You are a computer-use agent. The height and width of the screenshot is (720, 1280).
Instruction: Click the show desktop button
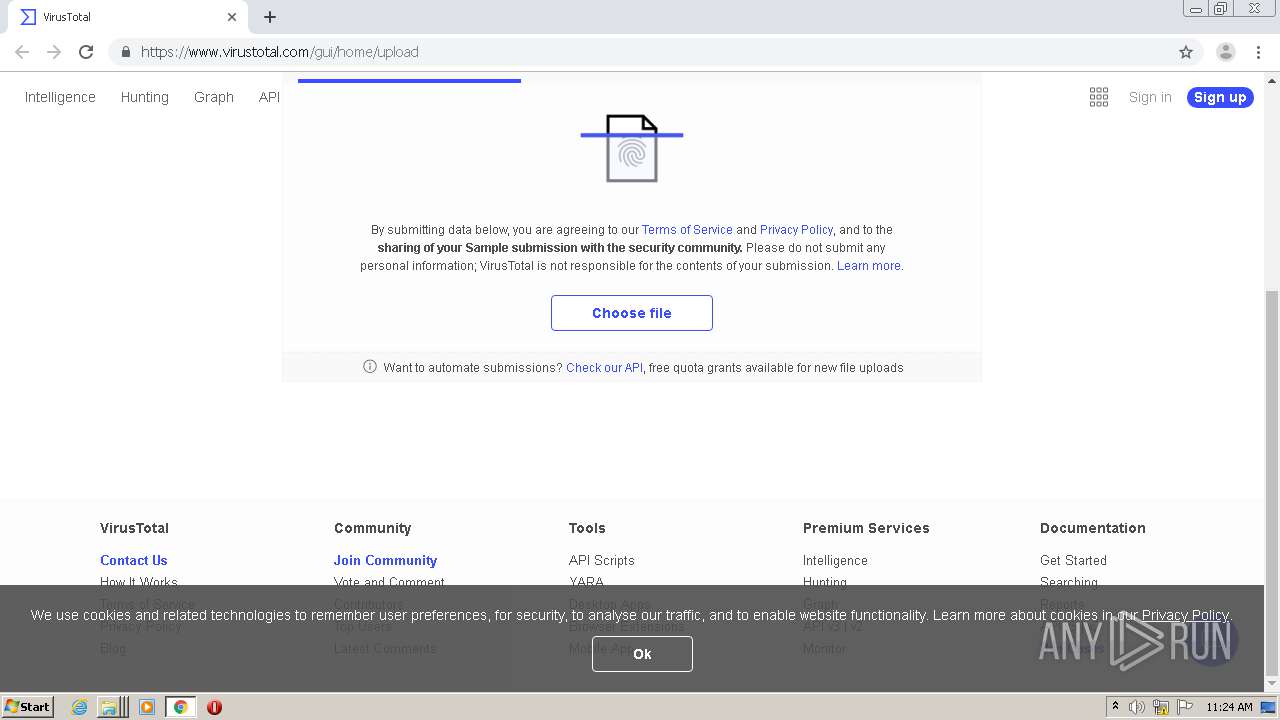tap(1269, 707)
